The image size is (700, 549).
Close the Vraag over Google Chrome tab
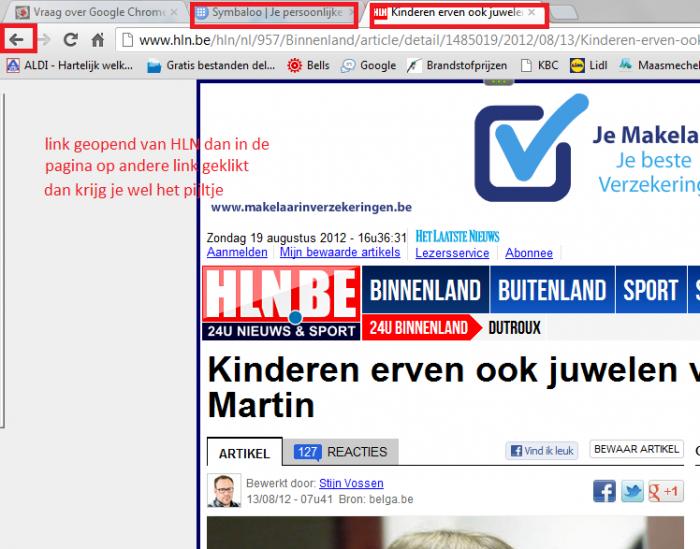(x=174, y=12)
